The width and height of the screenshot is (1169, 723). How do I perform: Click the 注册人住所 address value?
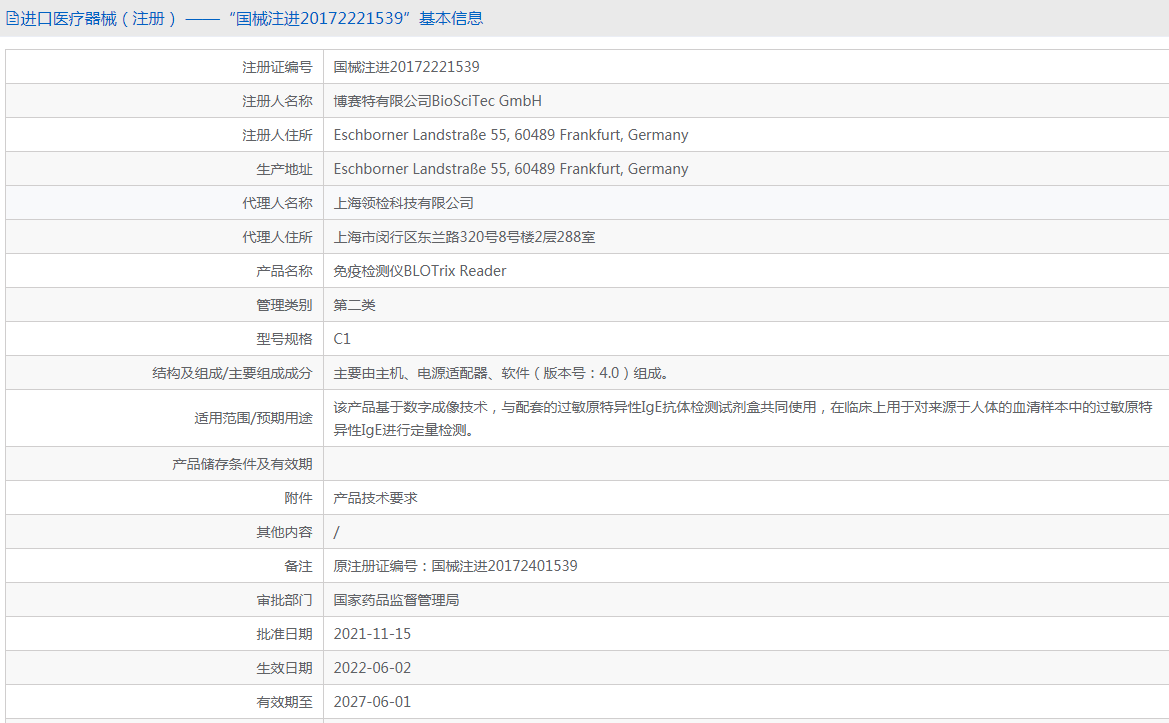(x=510, y=135)
